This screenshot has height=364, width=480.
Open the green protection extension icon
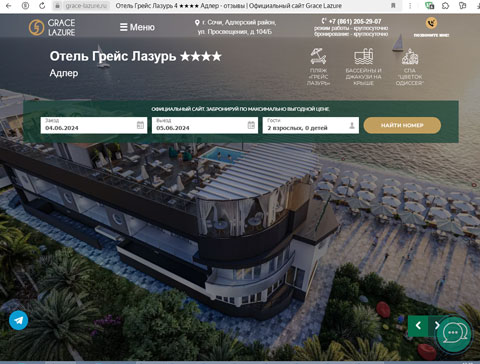tap(429, 6)
